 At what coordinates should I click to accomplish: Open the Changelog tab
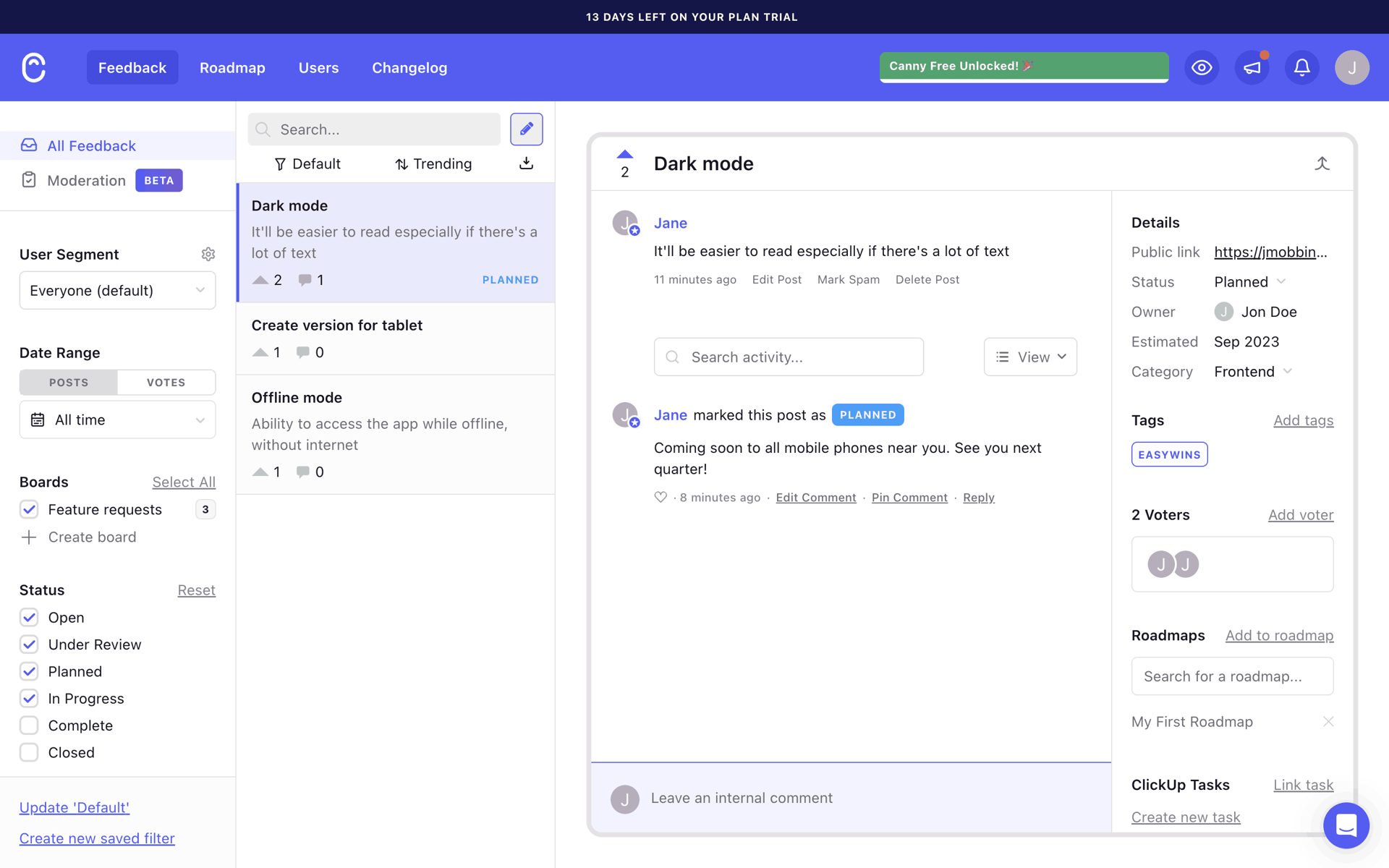[409, 67]
